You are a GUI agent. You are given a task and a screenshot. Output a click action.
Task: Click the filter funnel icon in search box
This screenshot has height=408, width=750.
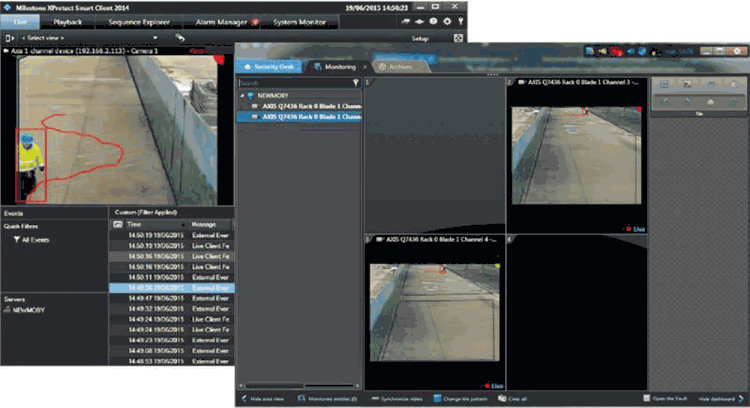tap(355, 83)
